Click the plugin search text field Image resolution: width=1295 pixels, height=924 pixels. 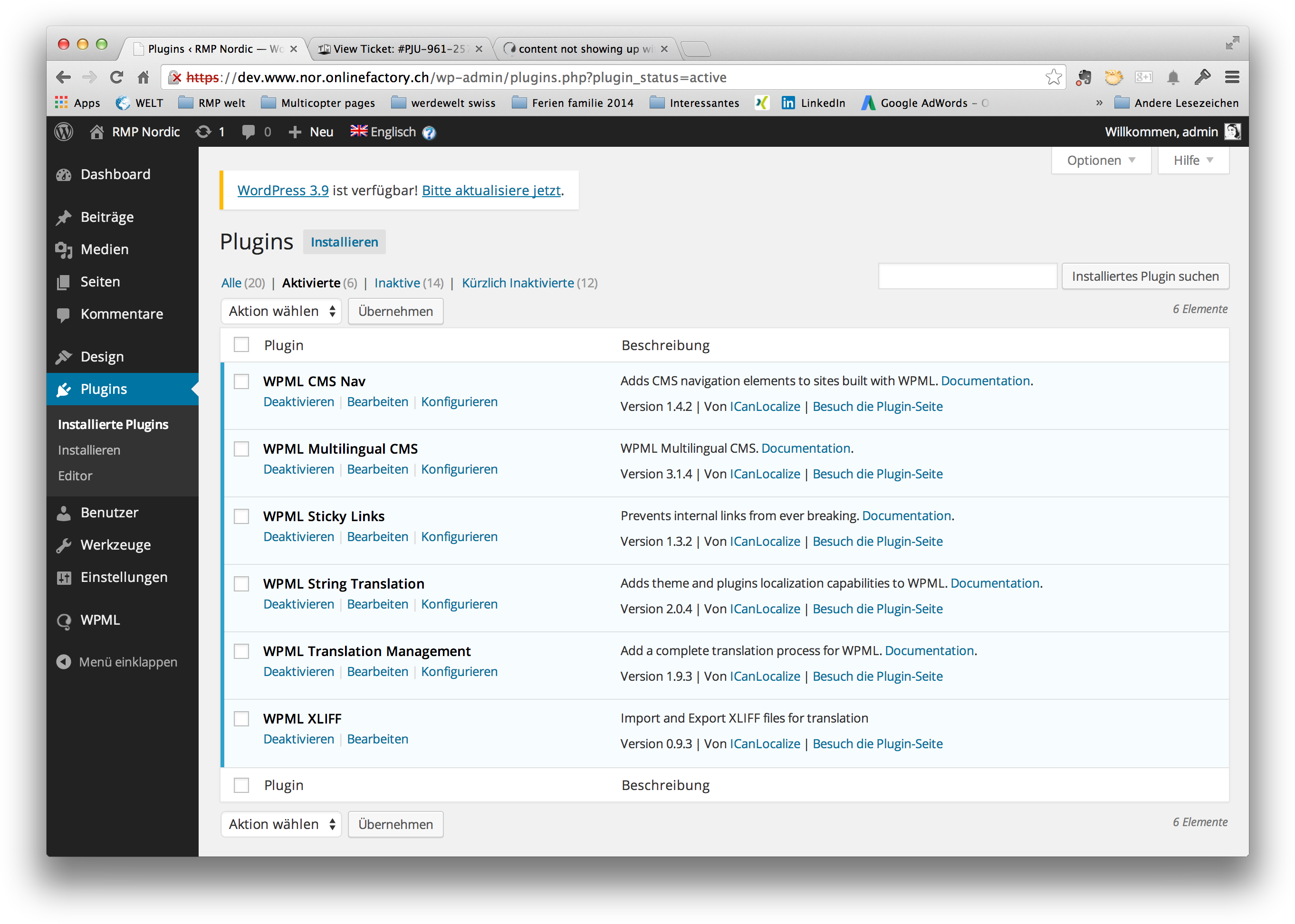967,276
